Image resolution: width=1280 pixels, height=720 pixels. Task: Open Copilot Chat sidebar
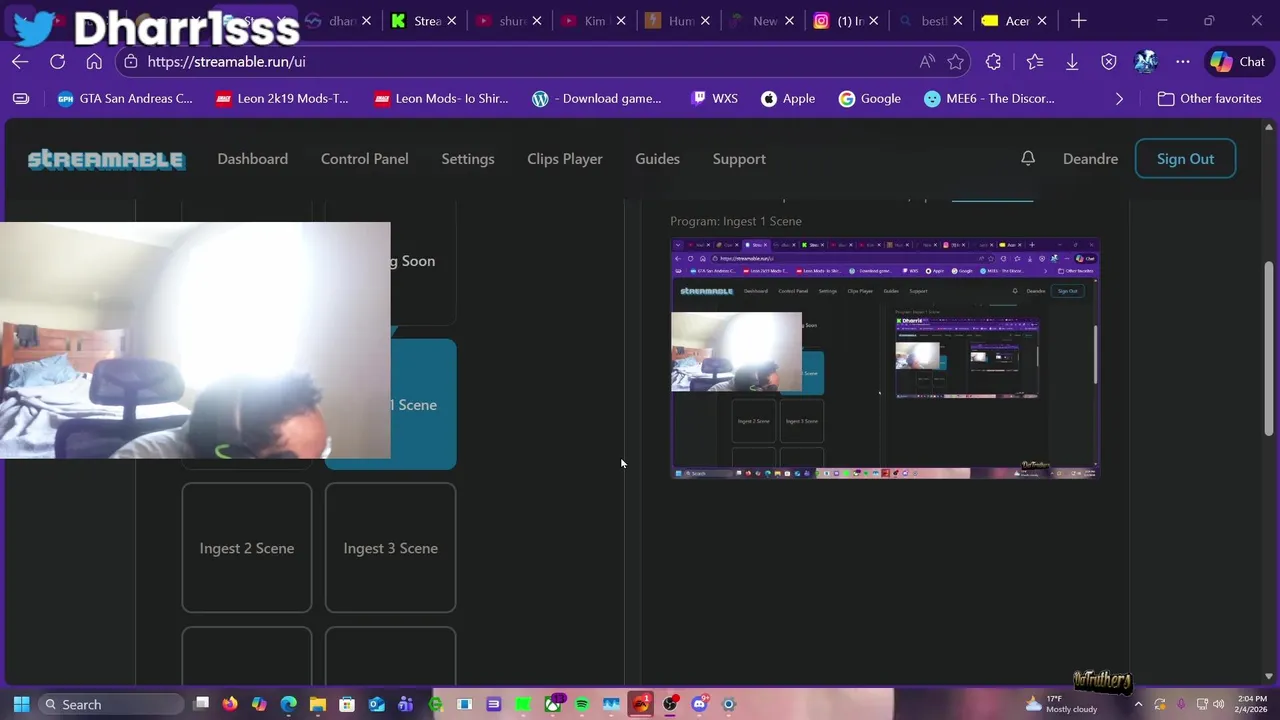coord(1238,62)
